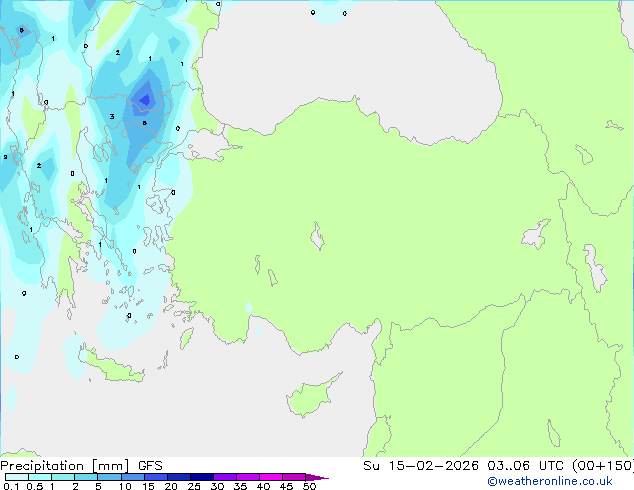Click the forecast date 'Su 15-02-2026'
The height and width of the screenshot is (490, 634).
[x=421, y=465]
